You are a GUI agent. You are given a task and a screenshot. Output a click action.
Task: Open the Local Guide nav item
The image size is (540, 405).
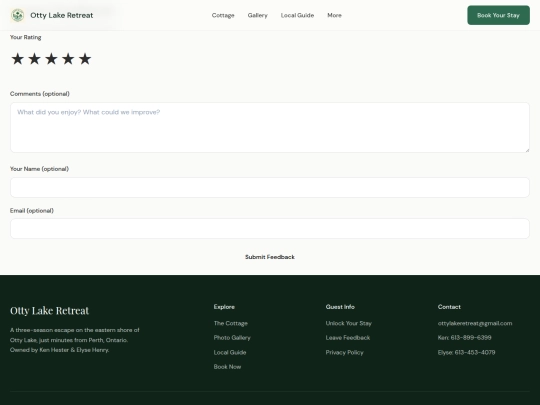297,15
